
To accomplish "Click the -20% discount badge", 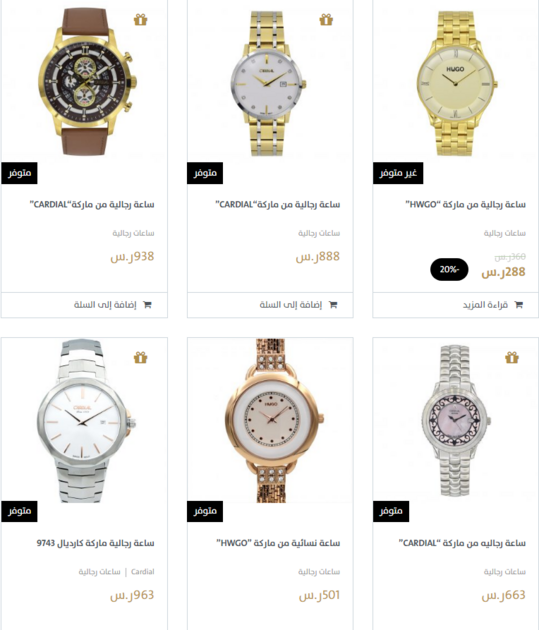I will click(449, 270).
